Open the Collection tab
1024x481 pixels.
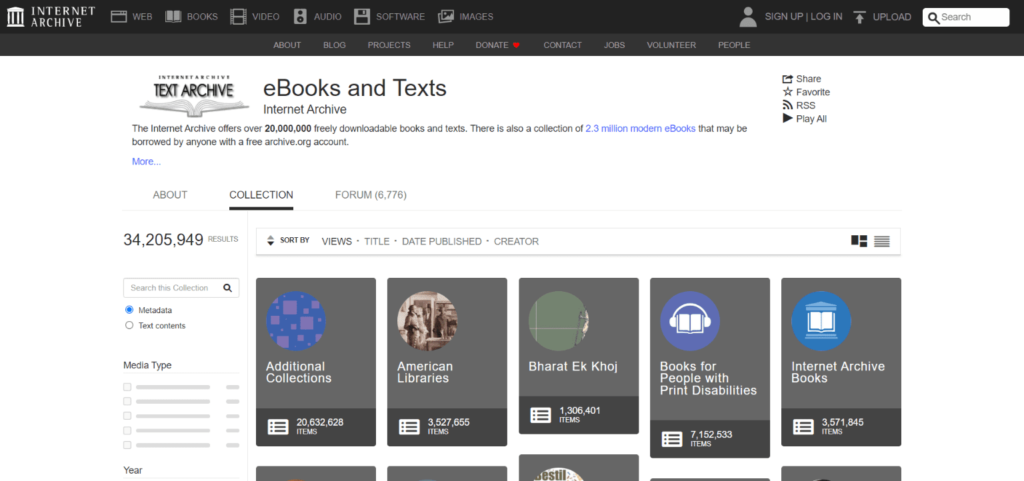click(x=261, y=195)
